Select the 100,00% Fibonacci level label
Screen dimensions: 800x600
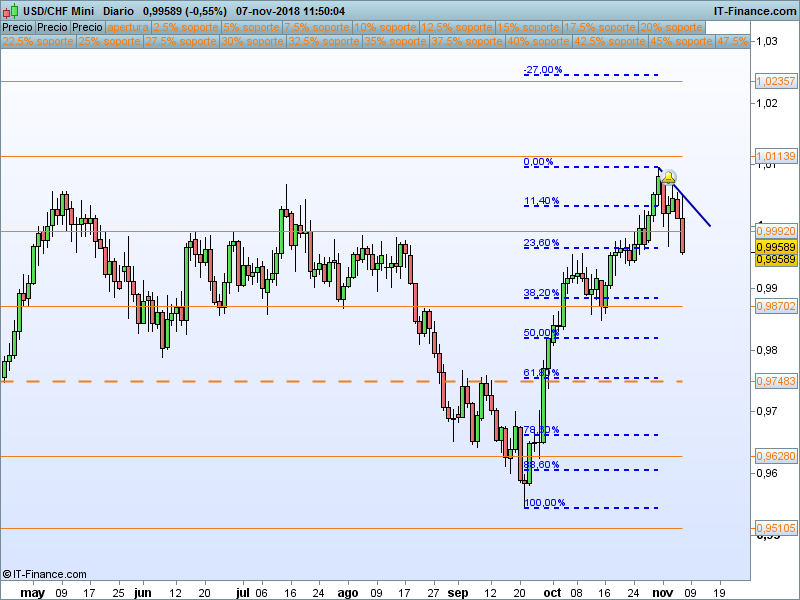544,503
